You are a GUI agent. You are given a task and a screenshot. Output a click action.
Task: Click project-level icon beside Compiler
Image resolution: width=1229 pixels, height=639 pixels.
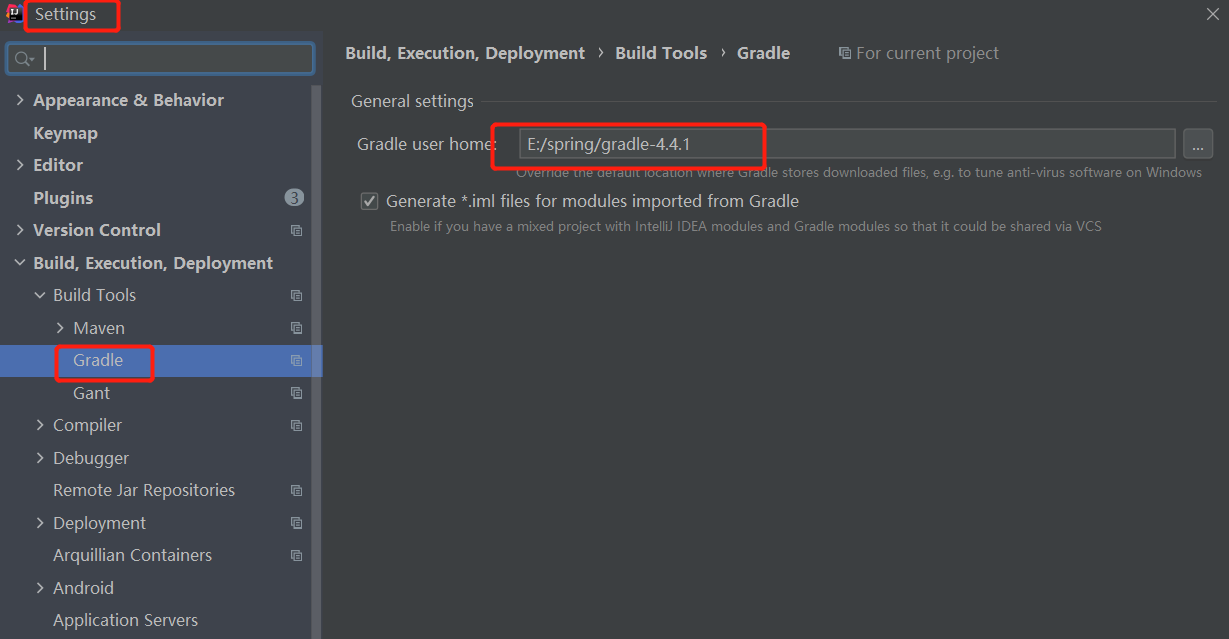[296, 425]
